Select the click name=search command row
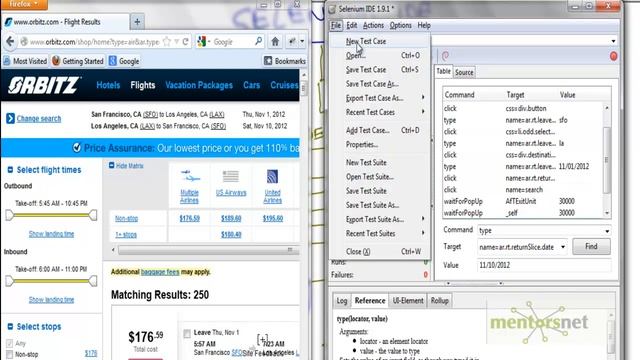 click(x=524, y=190)
